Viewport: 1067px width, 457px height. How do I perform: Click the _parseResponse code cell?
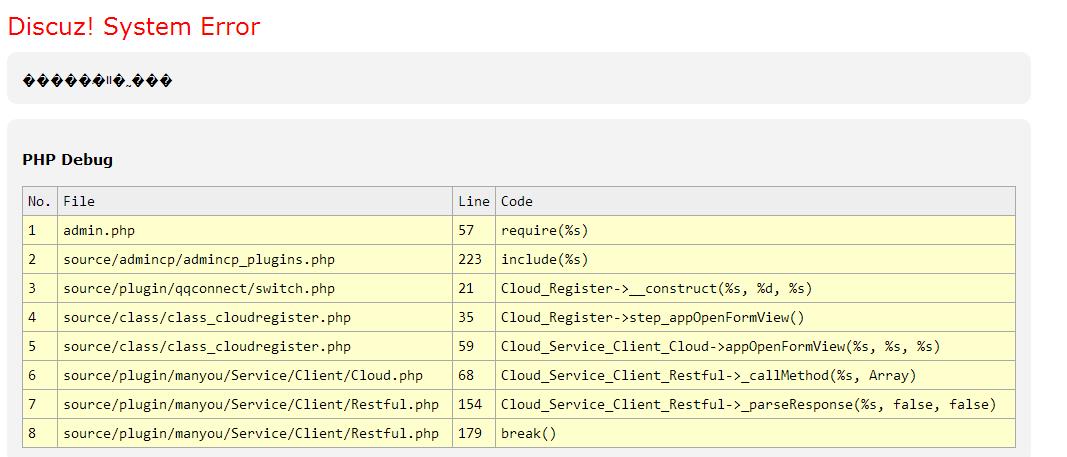click(x=748, y=404)
